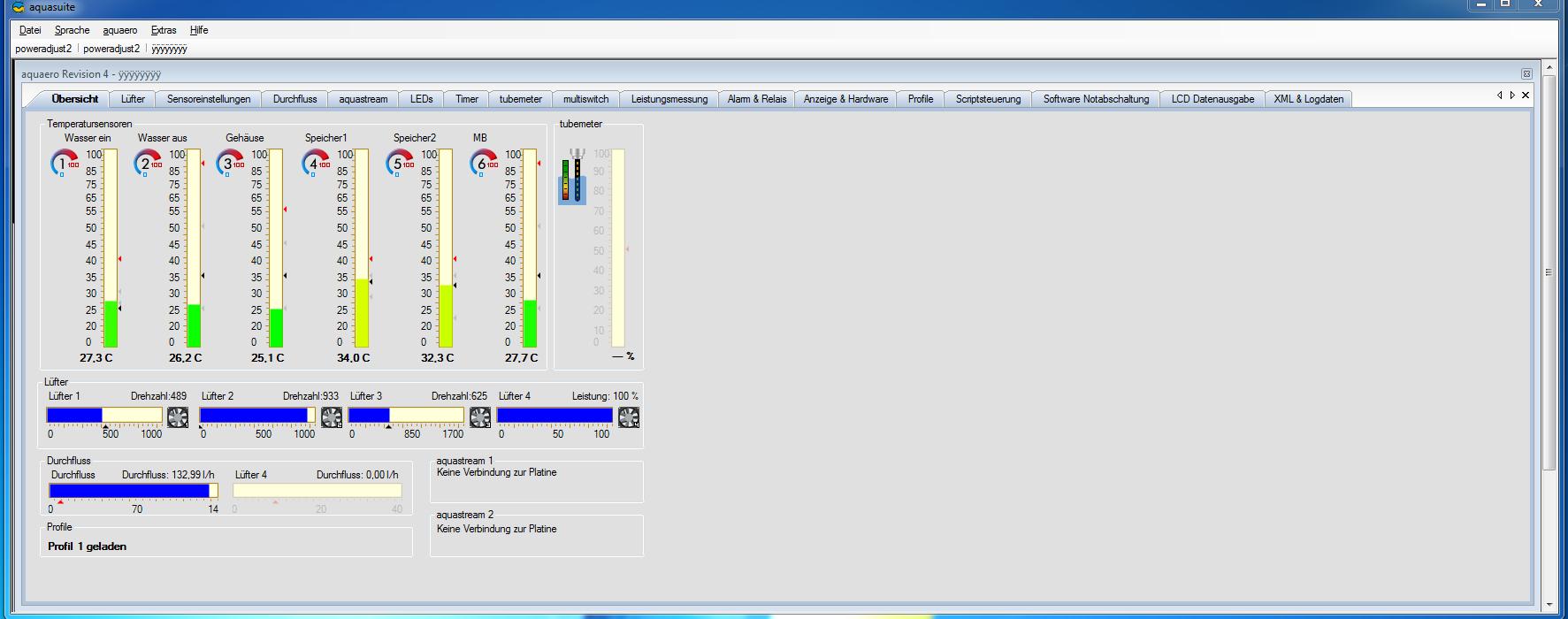Screen dimensions: 1568x619
Task: Click the Lüfter 4 Durchfluss 0,00 l/h bar
Action: point(317,491)
